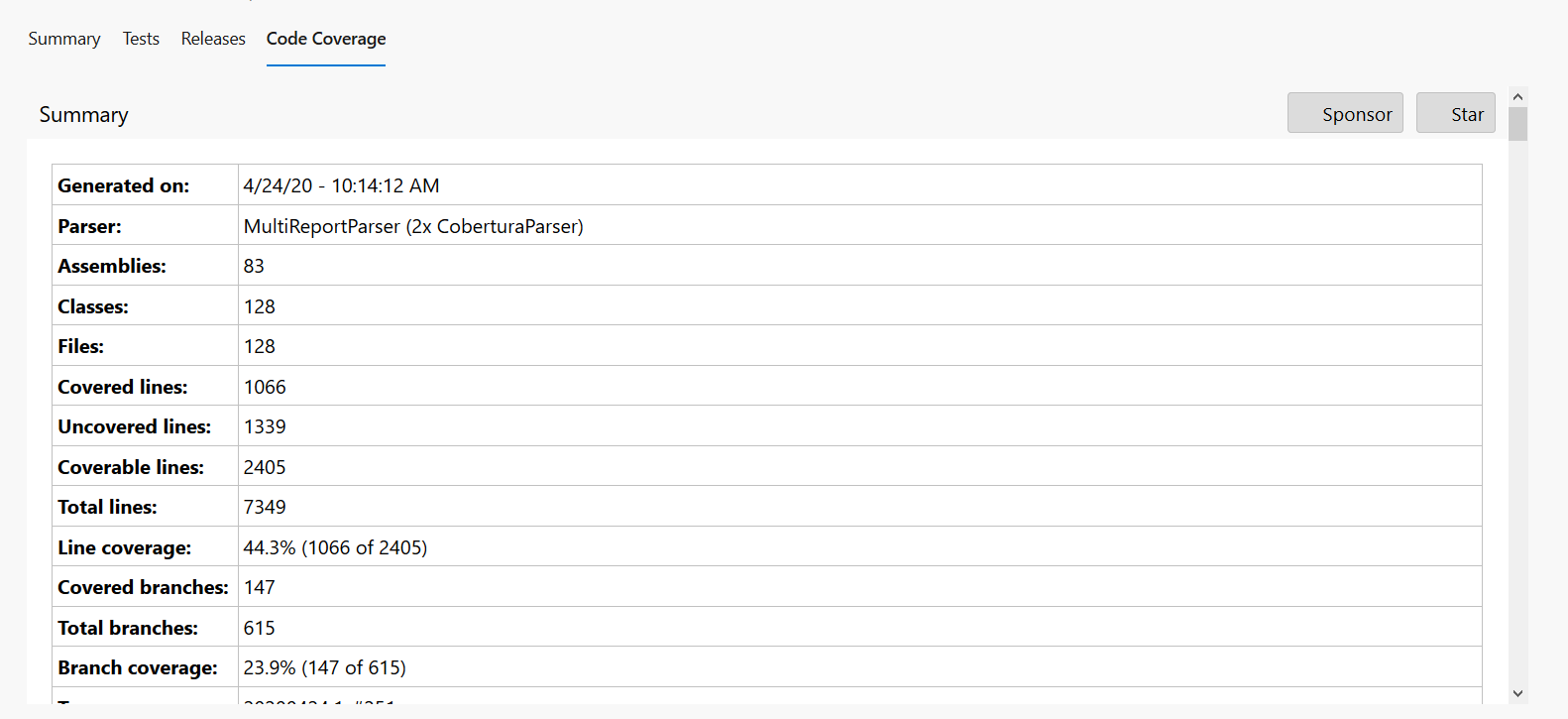Click the Coverable lines value 2405
Screen dimensions: 1568x719
click(x=265, y=467)
